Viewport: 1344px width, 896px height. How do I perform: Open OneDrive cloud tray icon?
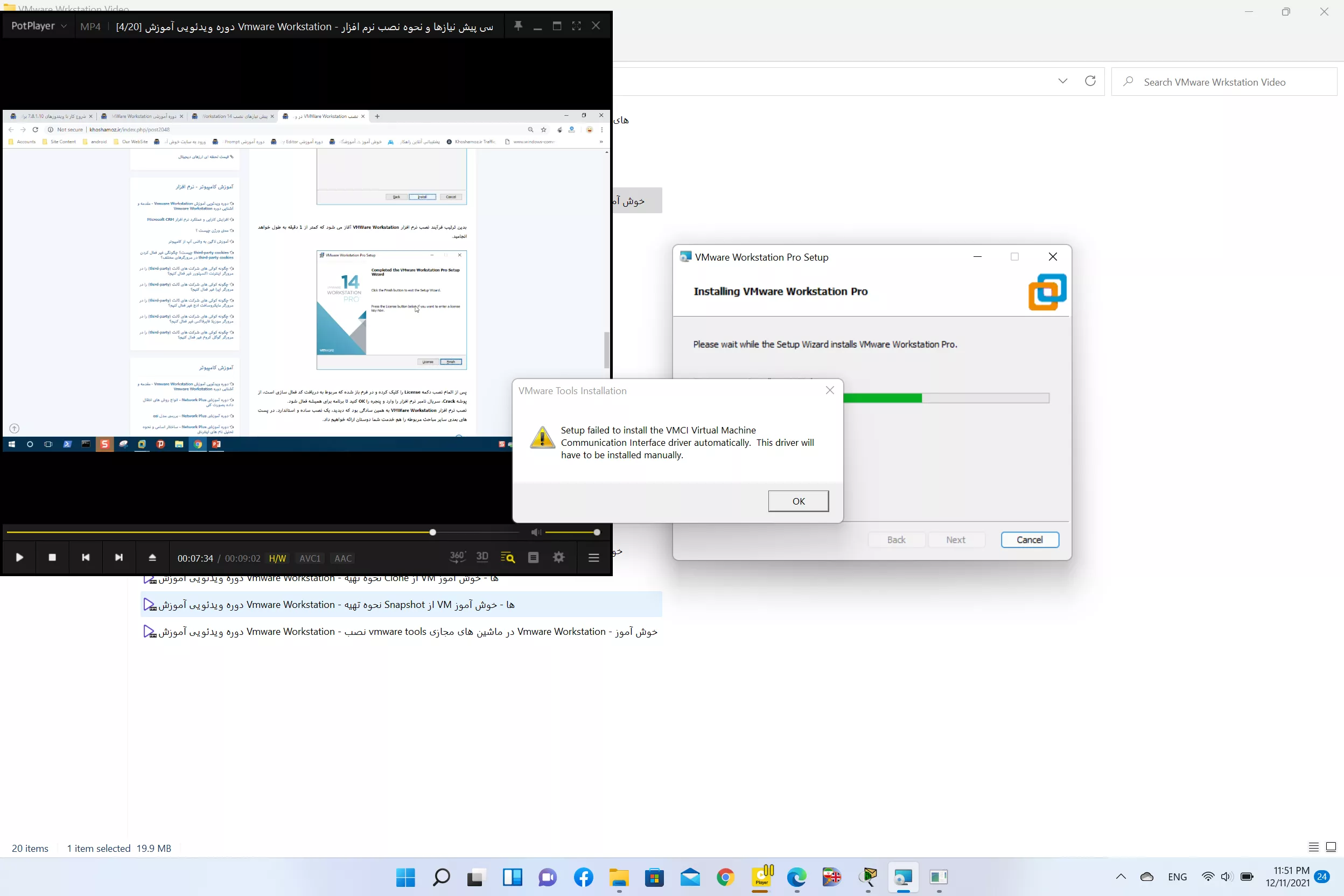[x=1147, y=877]
